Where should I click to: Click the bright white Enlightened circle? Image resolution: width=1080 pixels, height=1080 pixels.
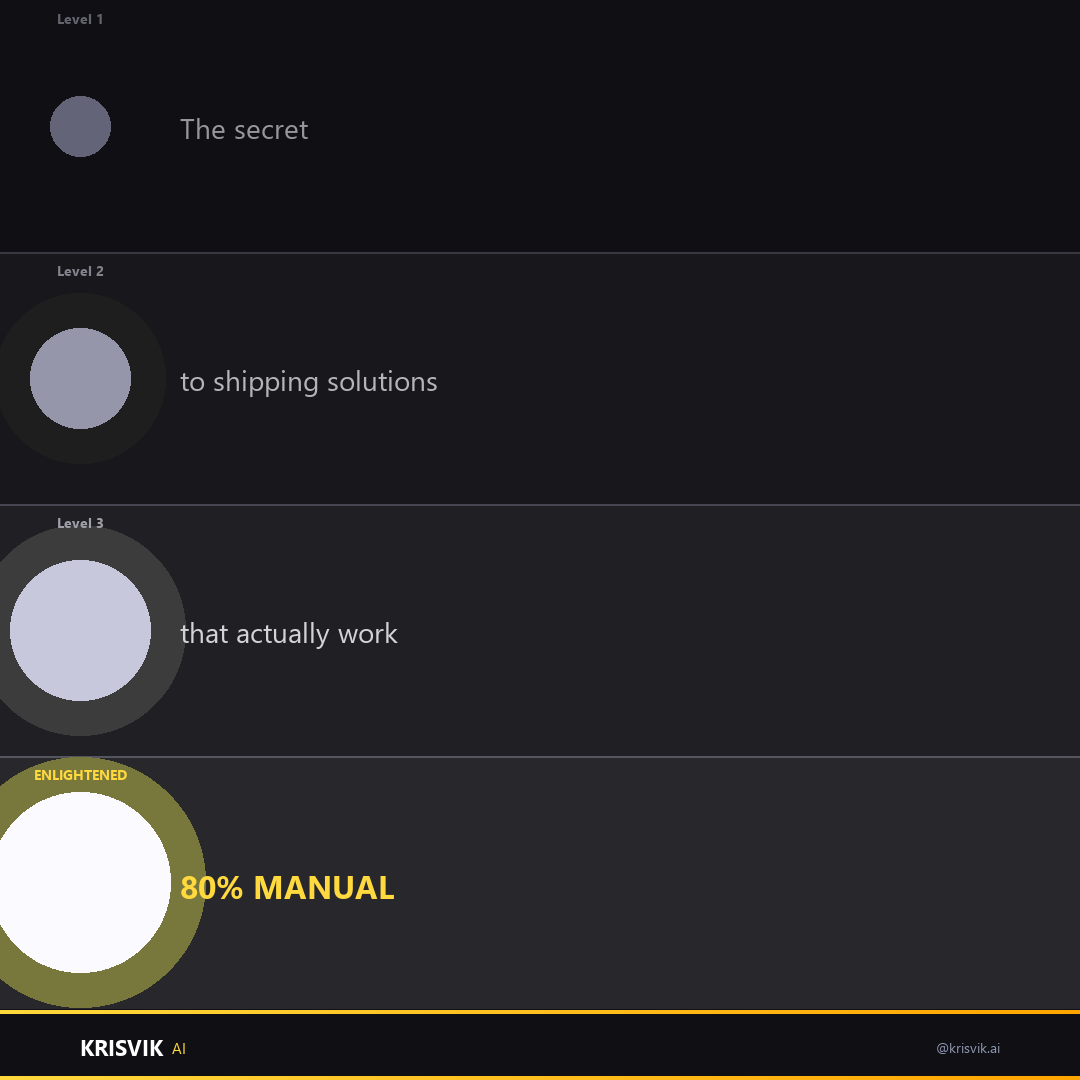tap(81, 882)
